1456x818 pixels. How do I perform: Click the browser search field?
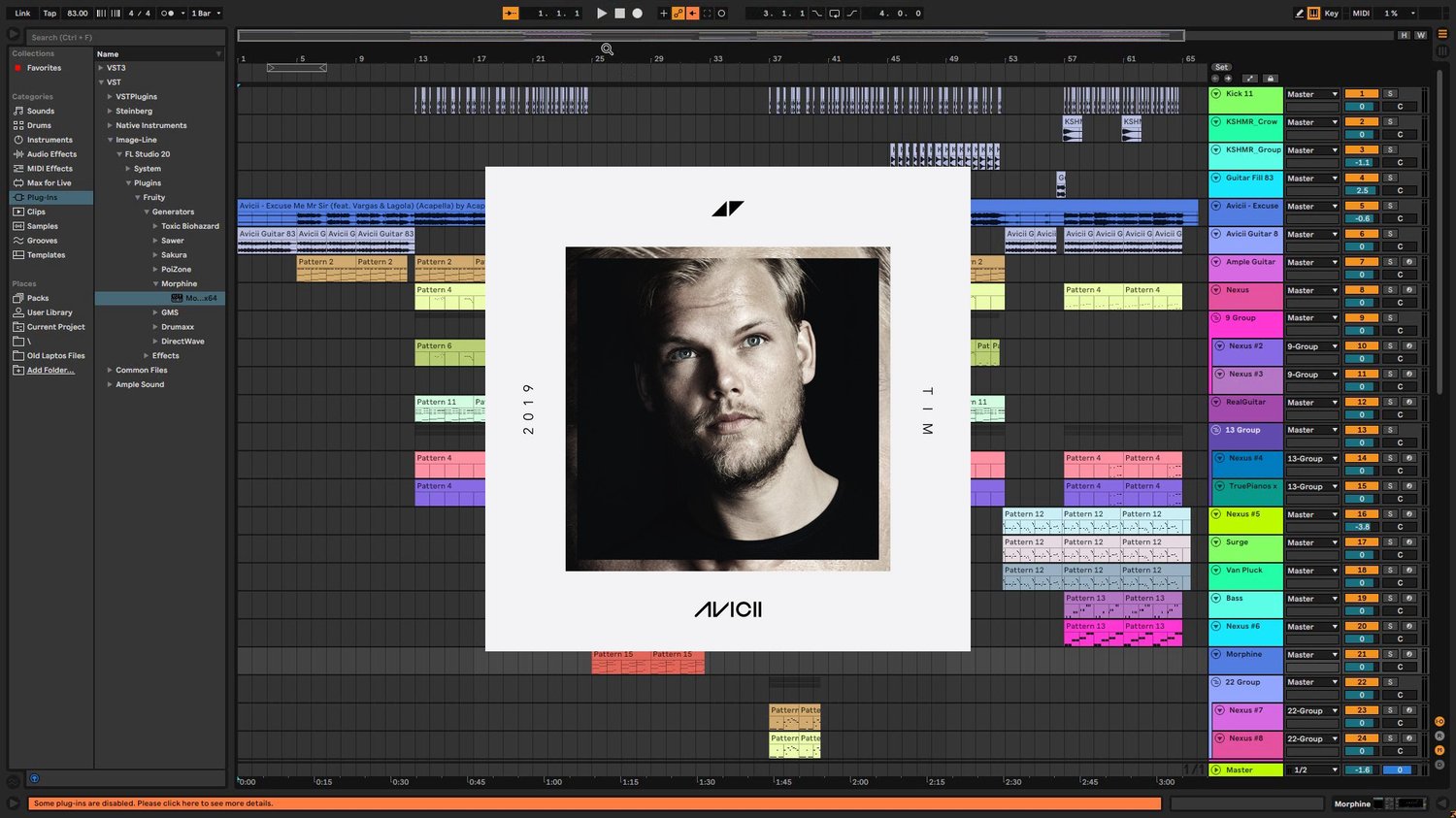(125, 37)
